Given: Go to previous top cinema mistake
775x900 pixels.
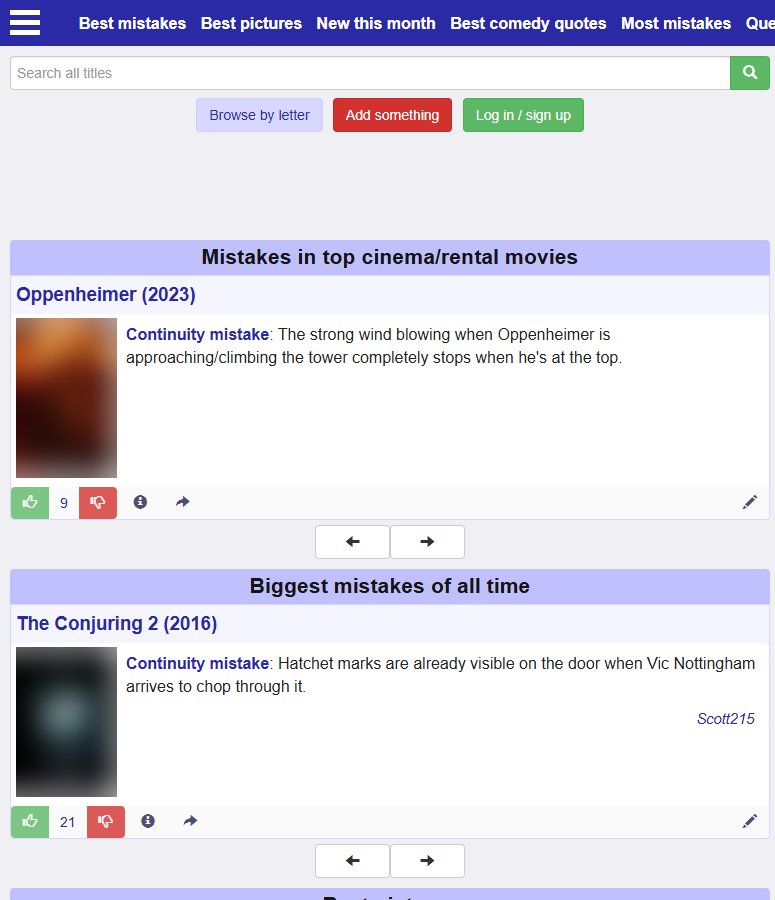Looking at the screenshot, I should click(x=352, y=542).
